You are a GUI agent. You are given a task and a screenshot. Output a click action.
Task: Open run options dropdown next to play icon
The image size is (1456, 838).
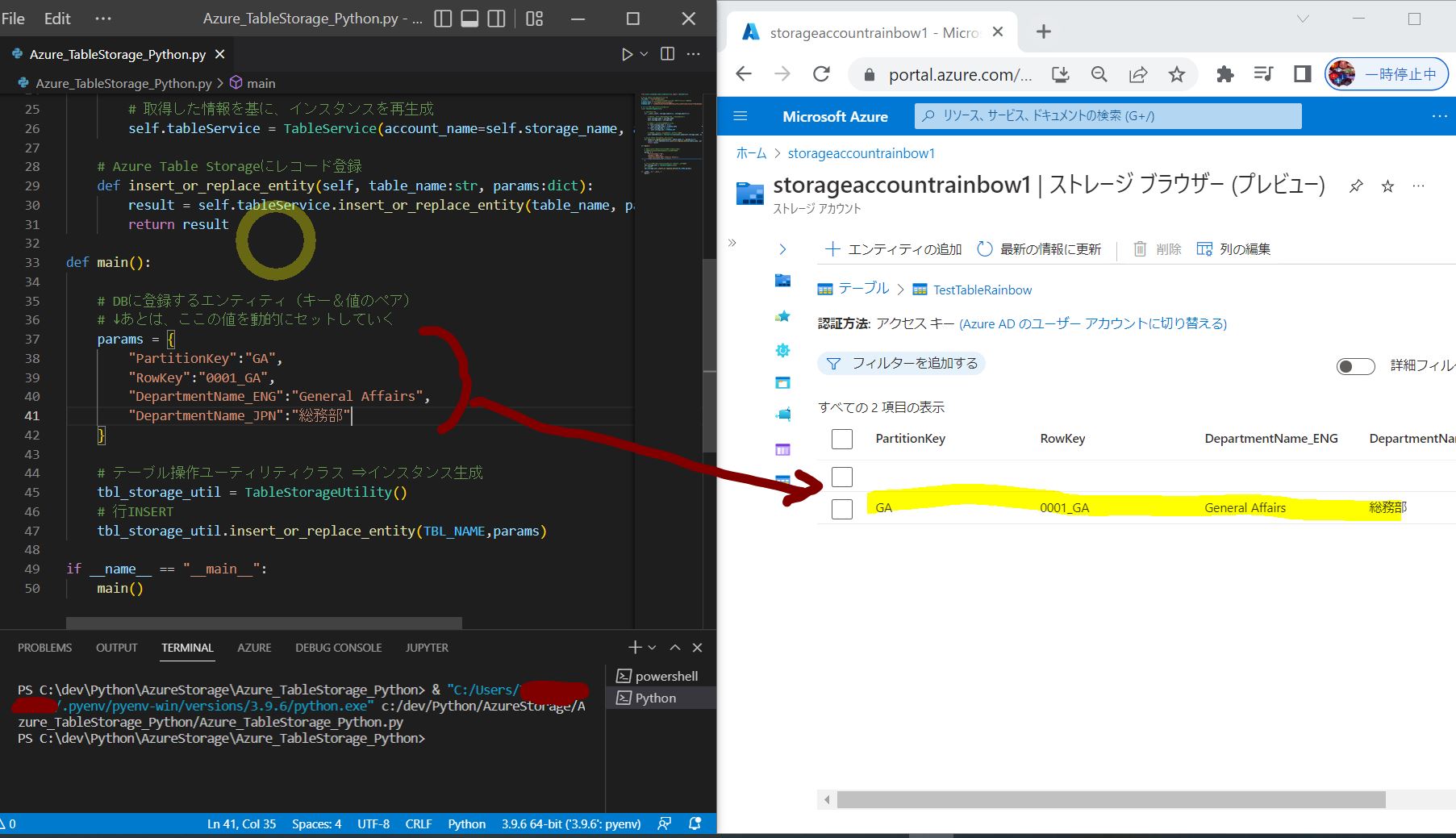[x=644, y=54]
